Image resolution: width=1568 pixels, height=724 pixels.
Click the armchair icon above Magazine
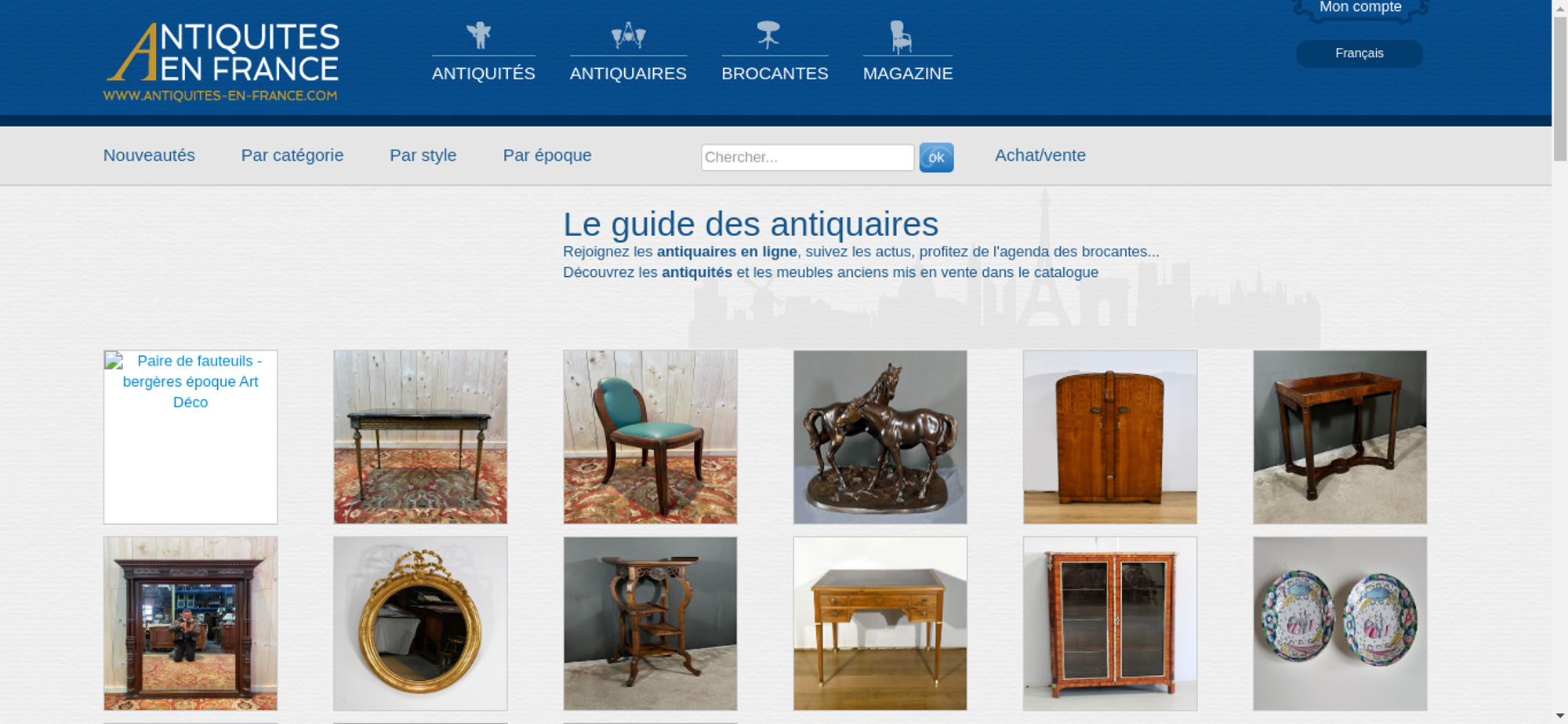(901, 36)
